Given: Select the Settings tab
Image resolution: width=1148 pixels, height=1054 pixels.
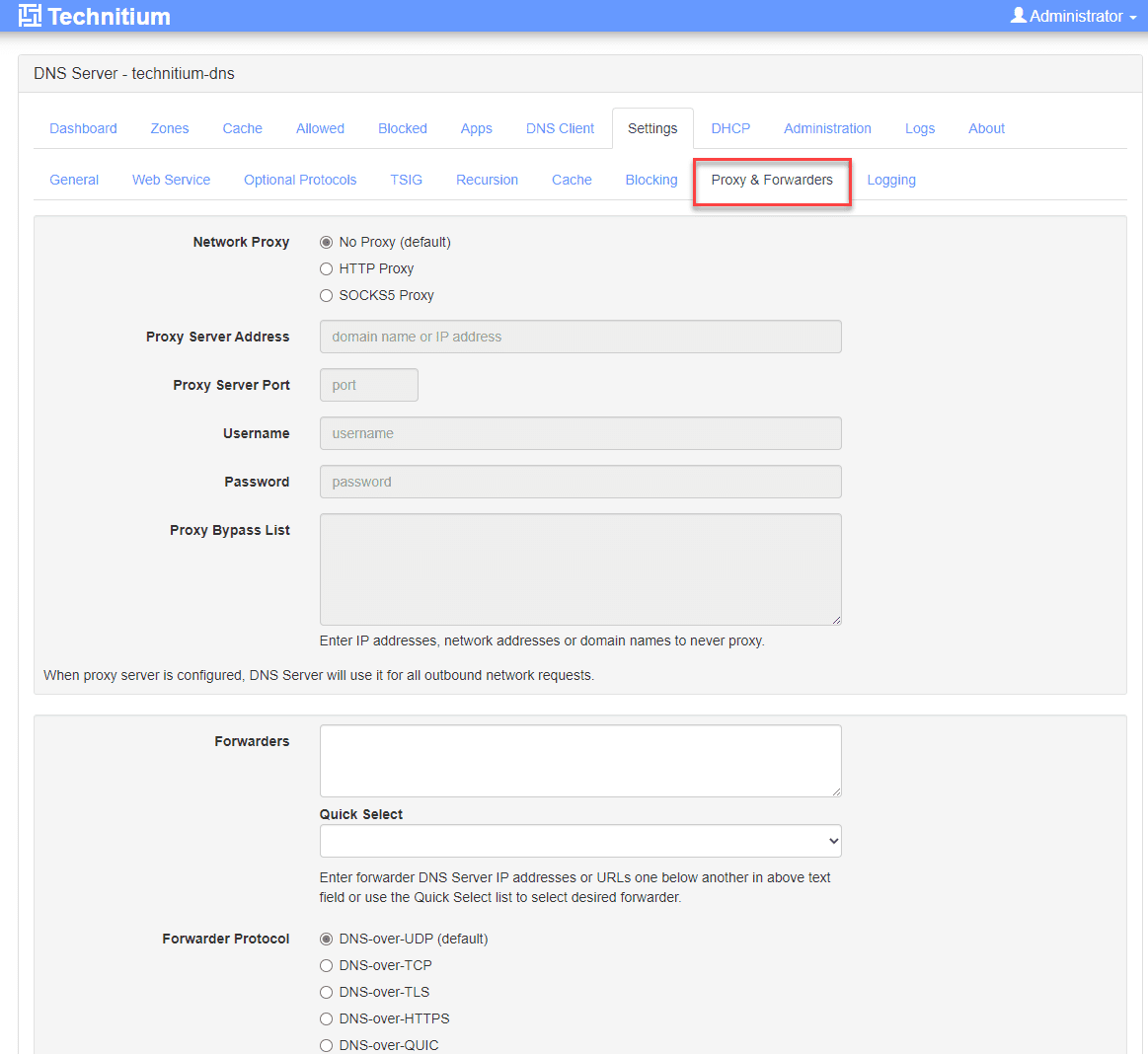Looking at the screenshot, I should (x=652, y=129).
